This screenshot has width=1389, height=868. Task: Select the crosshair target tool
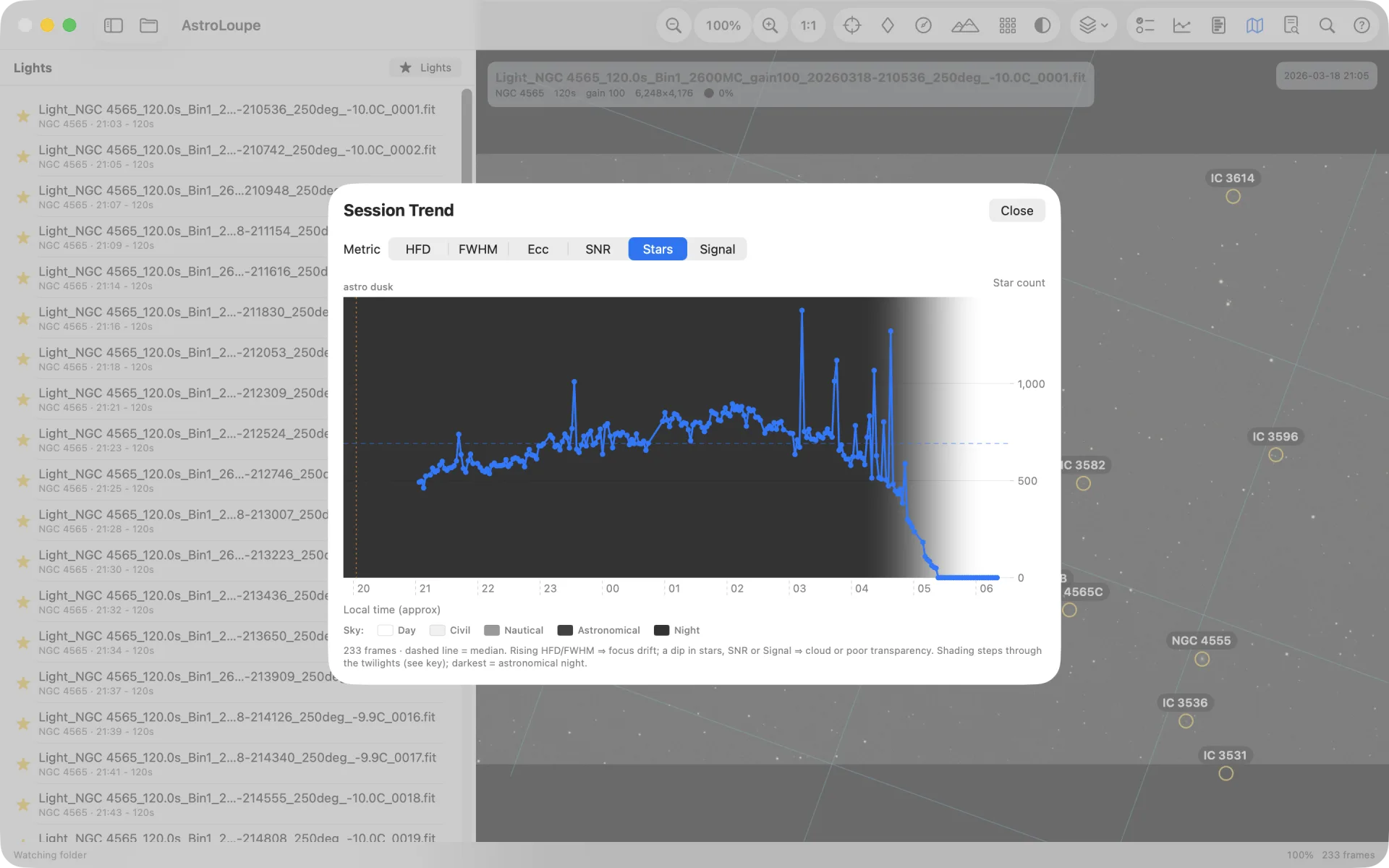coord(852,25)
